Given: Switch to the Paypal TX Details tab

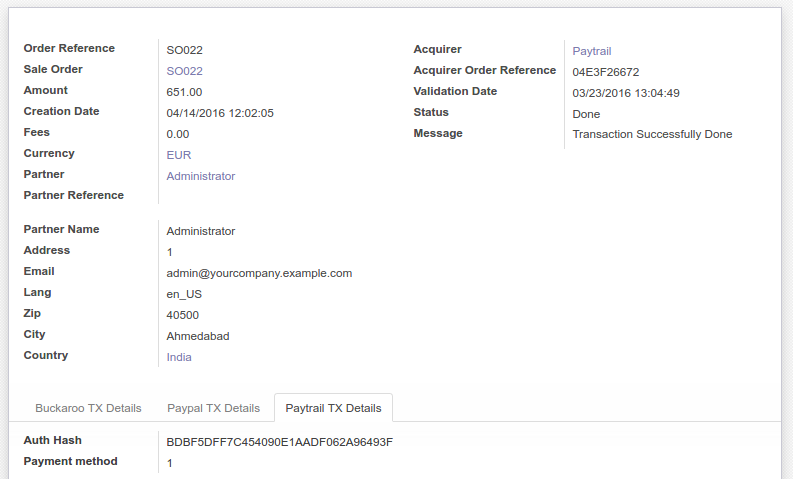Looking at the screenshot, I should pyautogui.click(x=213, y=408).
